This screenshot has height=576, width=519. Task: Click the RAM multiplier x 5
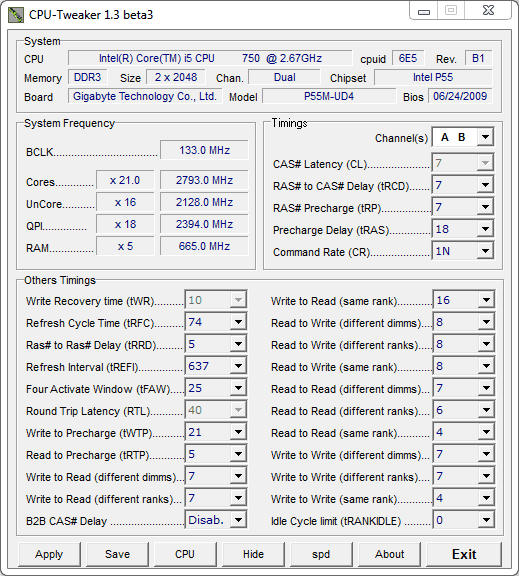125,246
